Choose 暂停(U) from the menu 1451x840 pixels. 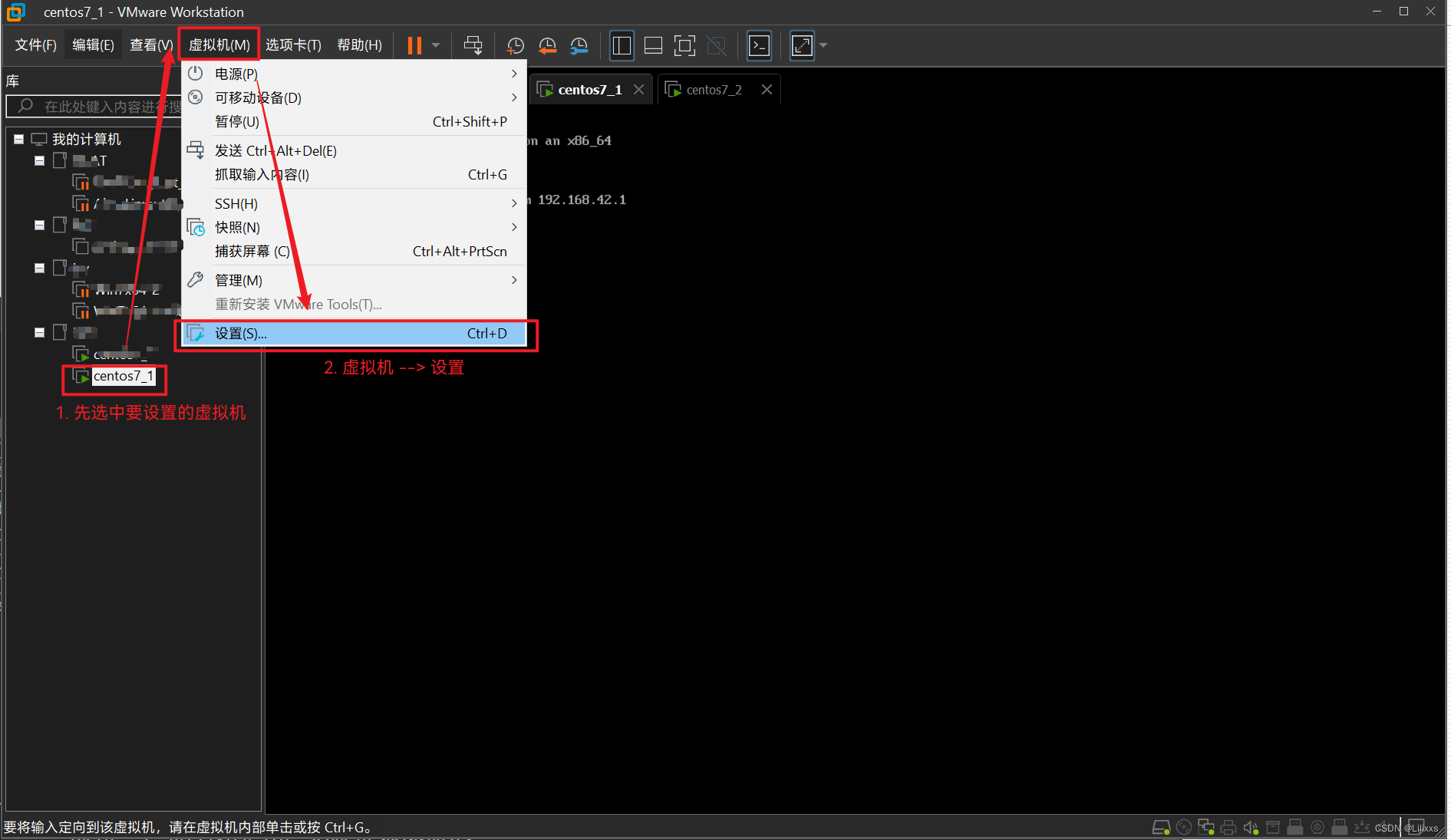(354, 121)
